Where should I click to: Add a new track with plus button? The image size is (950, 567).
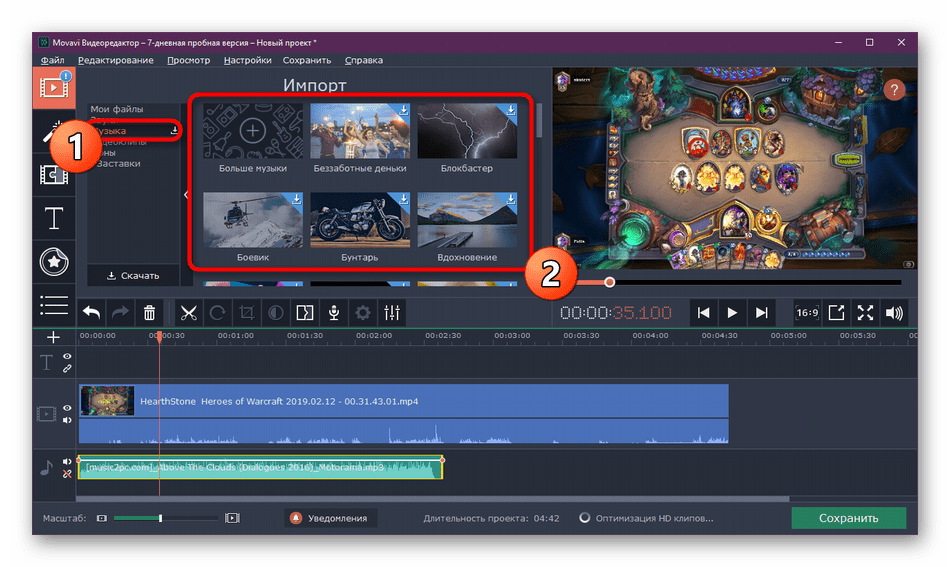[53, 337]
